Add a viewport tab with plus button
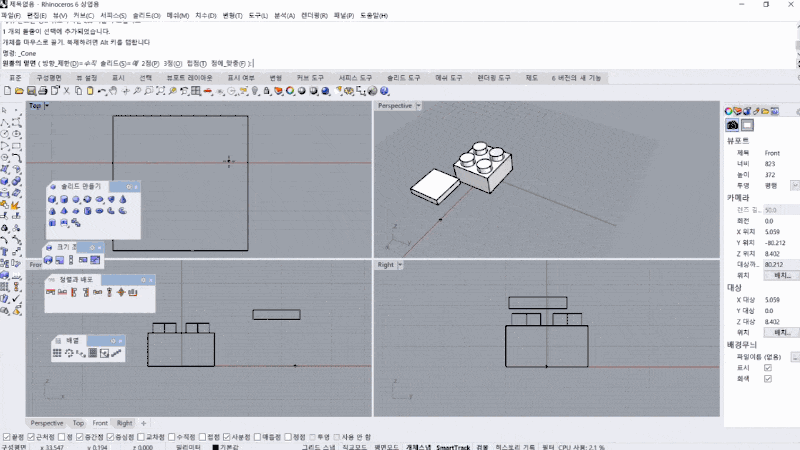800x450 pixels. 143,423
